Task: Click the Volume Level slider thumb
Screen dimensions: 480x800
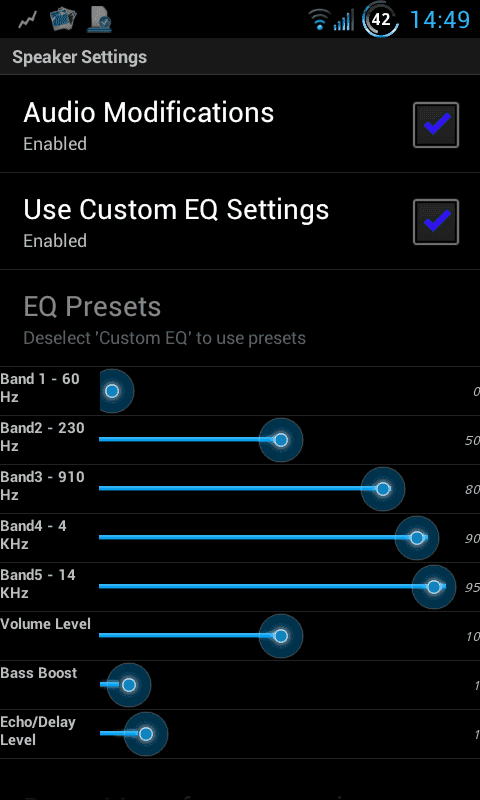Action: coord(281,636)
